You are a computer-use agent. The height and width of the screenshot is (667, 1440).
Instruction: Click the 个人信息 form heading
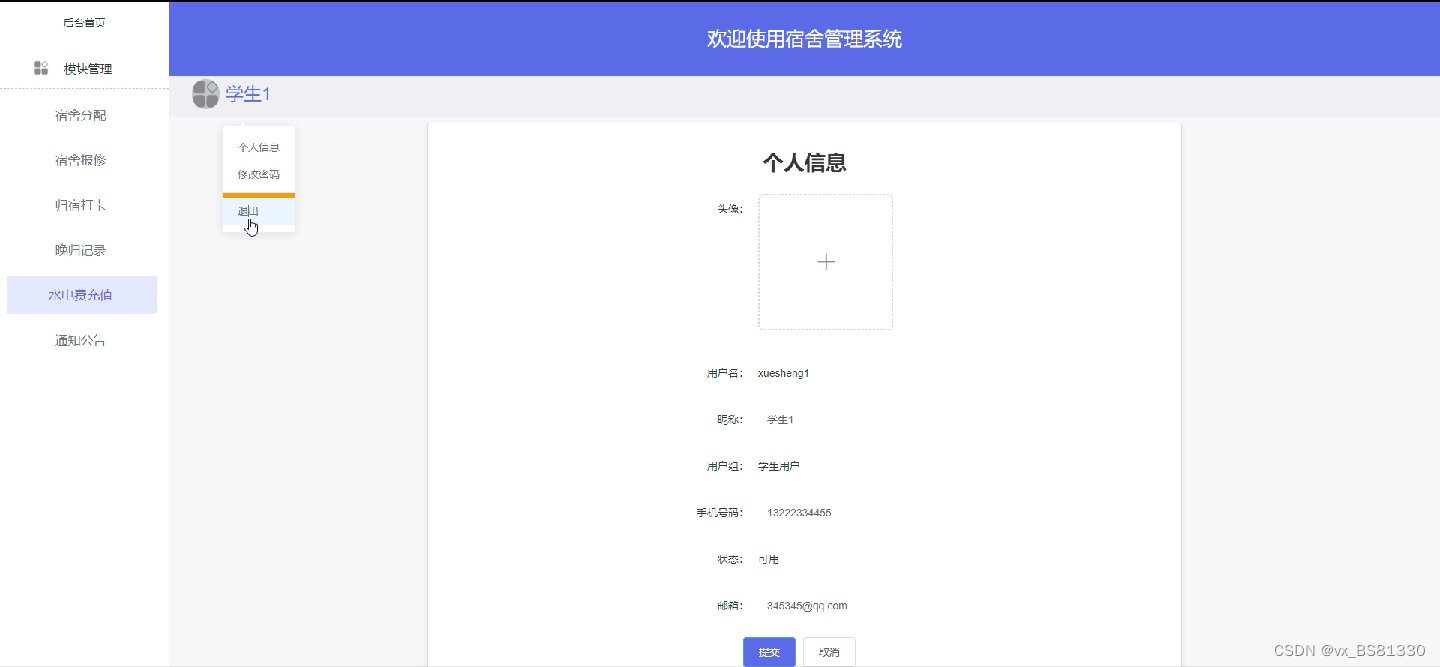click(x=805, y=163)
